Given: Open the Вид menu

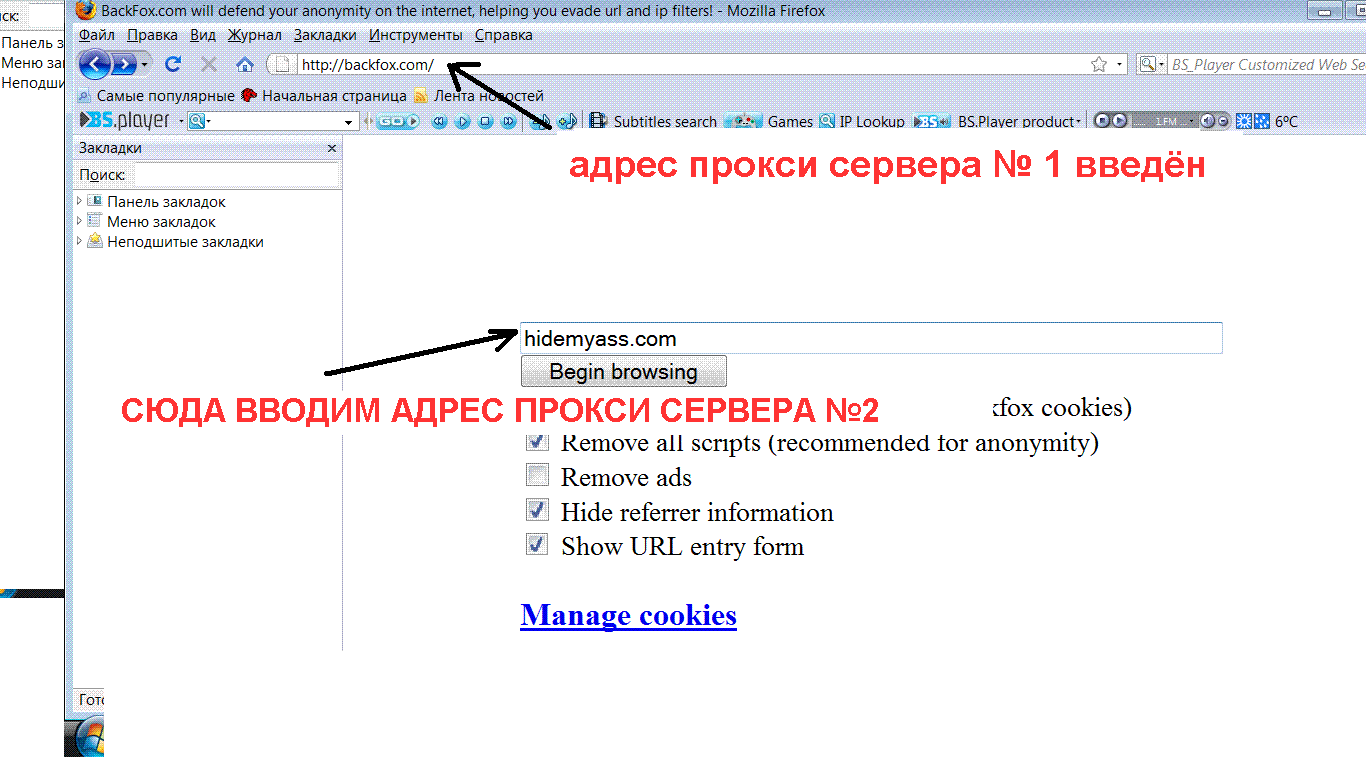Looking at the screenshot, I should click(x=203, y=35).
